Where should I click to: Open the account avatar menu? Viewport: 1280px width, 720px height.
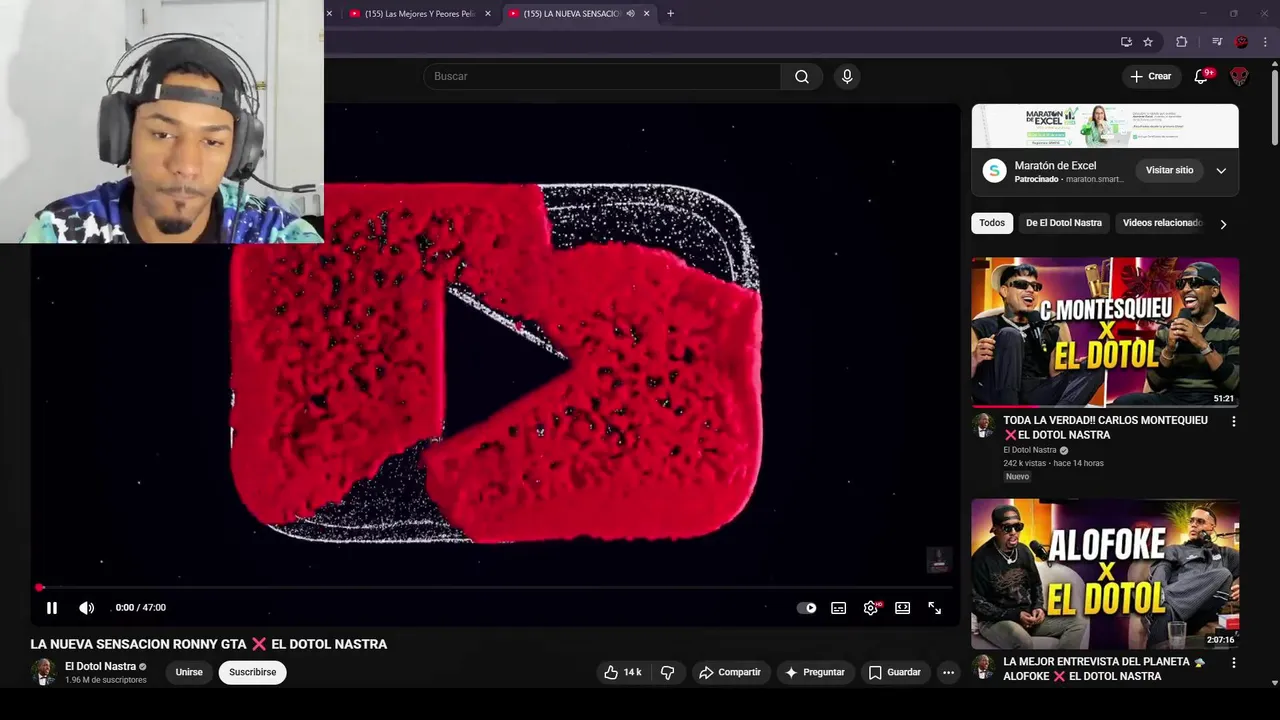click(1239, 76)
